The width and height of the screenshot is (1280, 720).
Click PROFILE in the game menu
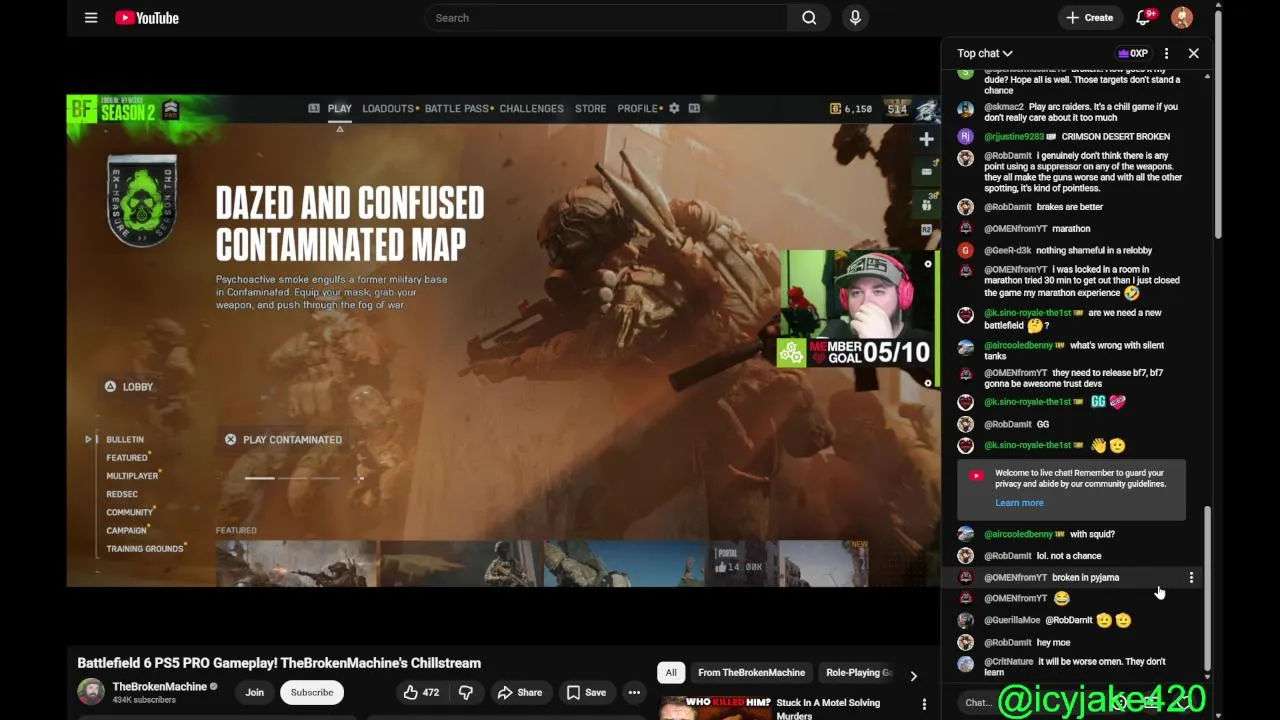click(x=638, y=109)
